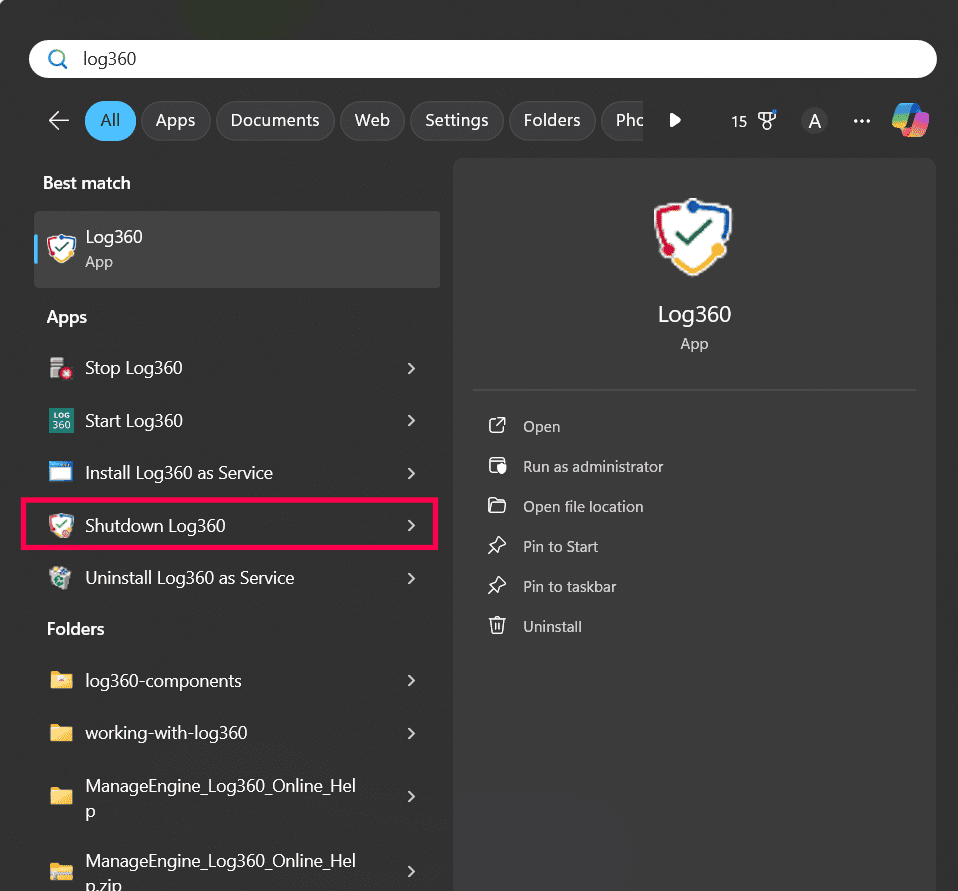Click the Pin to Start pin icon
Viewport: 958px width, 891px height.
[x=497, y=545]
